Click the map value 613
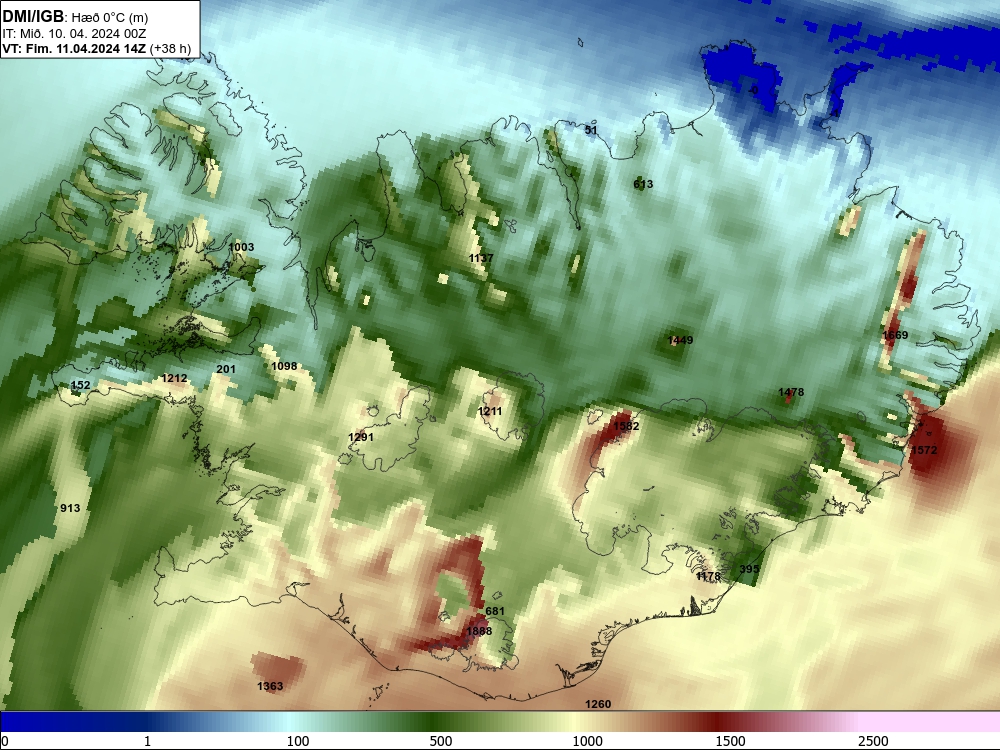Screen dimensions: 1000x750 643,184
